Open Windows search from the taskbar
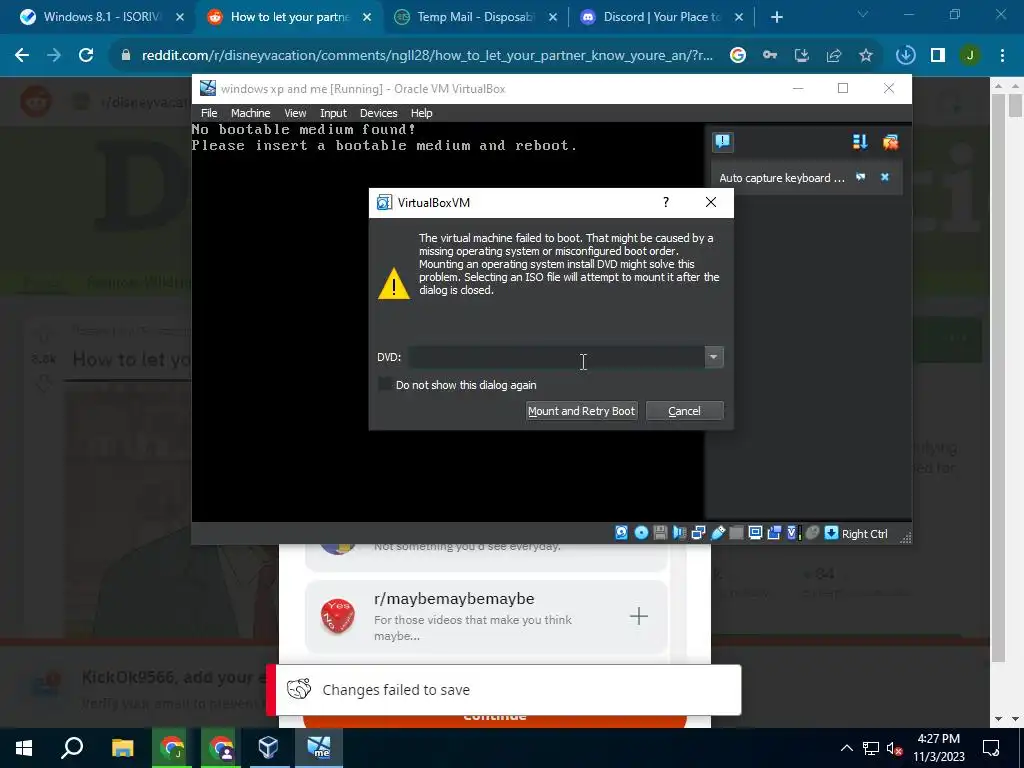 click(x=72, y=748)
